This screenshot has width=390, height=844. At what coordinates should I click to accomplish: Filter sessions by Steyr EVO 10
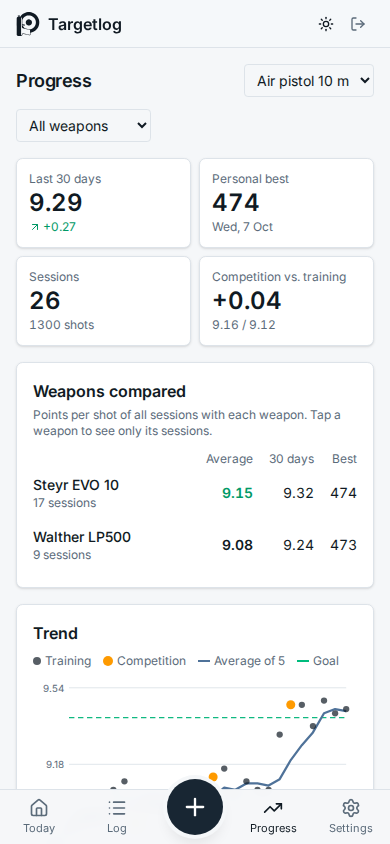(195, 493)
